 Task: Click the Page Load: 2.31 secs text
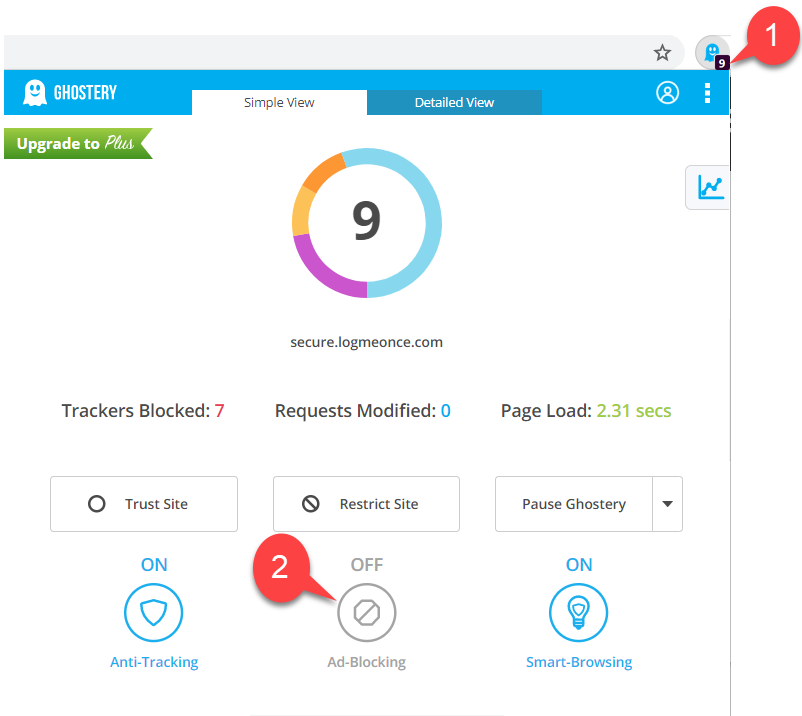click(586, 411)
